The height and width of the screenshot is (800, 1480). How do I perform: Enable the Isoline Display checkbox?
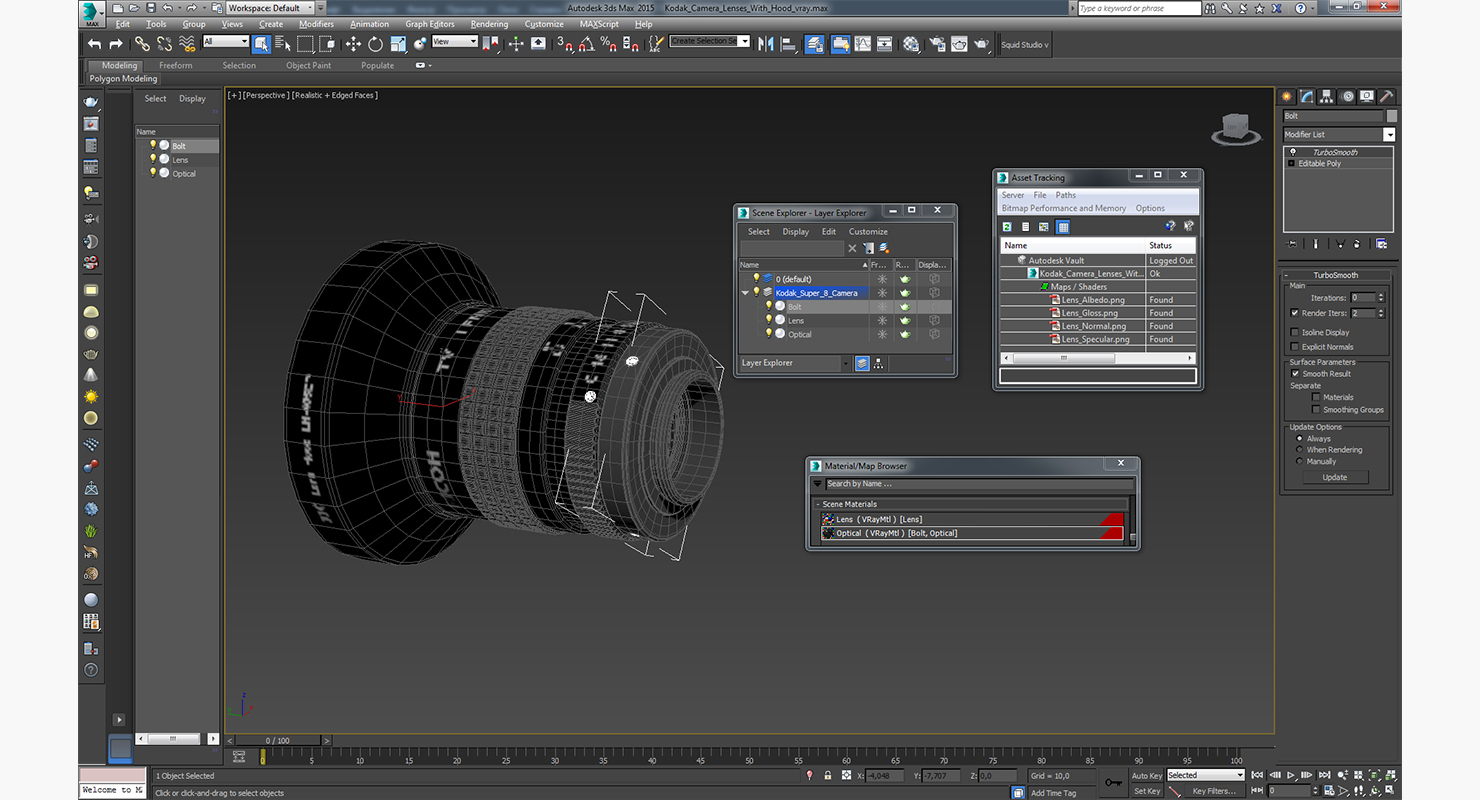1295,332
